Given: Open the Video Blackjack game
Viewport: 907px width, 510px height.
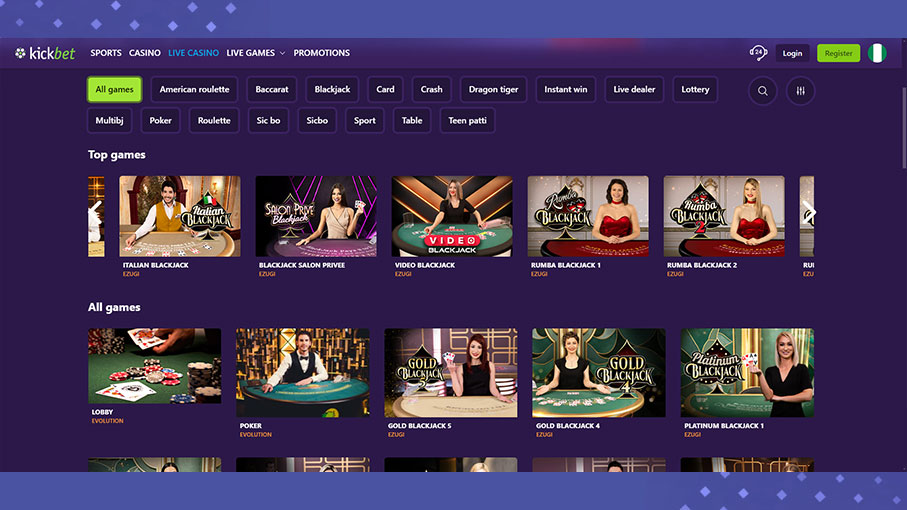Looking at the screenshot, I should click(452, 216).
